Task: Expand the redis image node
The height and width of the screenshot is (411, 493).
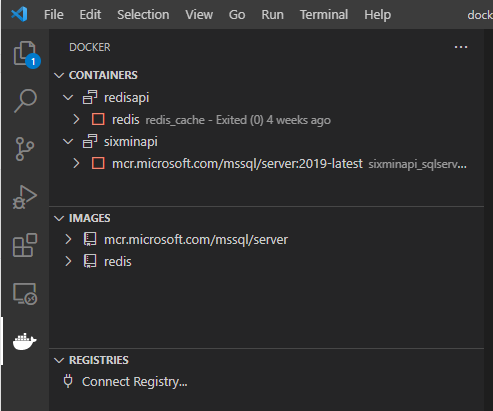Action: (x=68, y=261)
